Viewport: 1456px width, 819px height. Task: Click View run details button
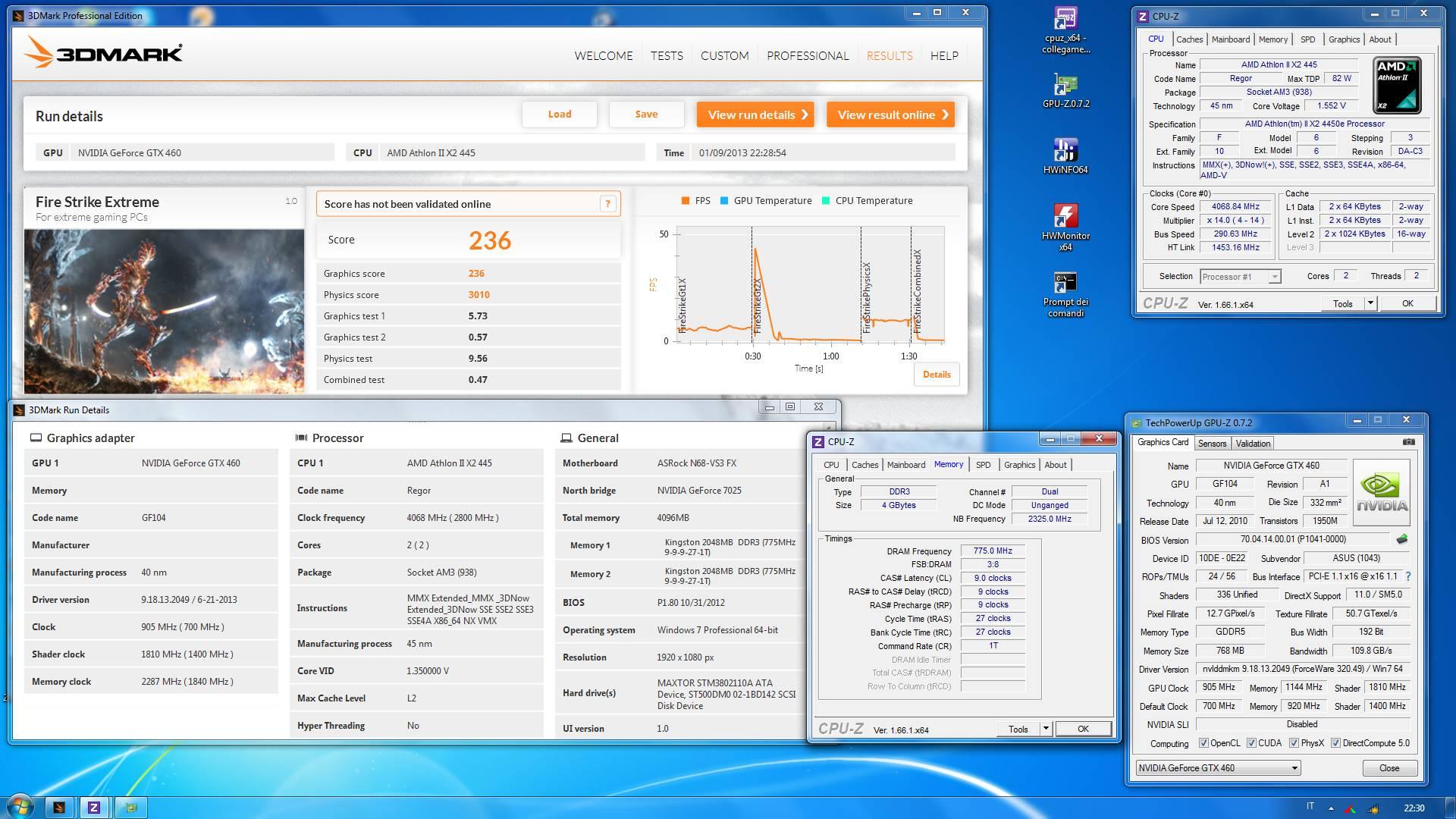pyautogui.click(x=755, y=115)
